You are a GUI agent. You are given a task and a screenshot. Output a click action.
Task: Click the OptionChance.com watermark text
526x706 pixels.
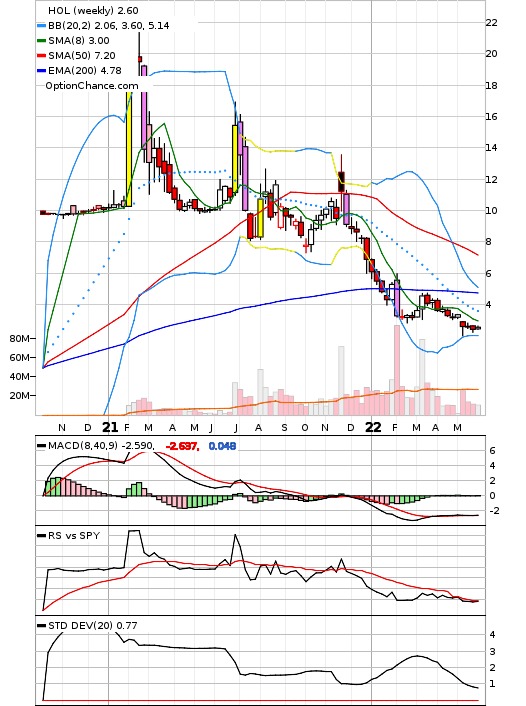(x=92, y=86)
